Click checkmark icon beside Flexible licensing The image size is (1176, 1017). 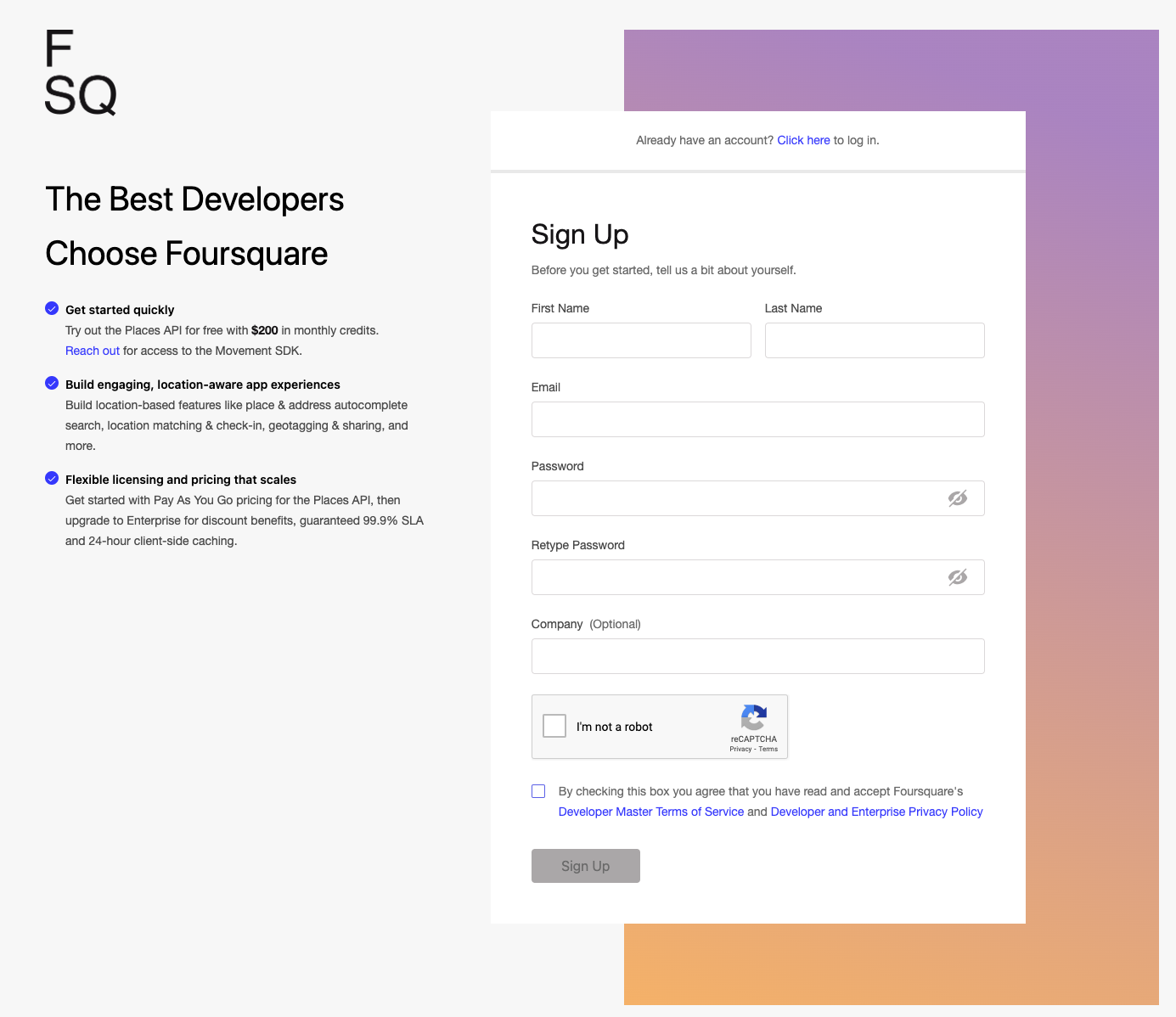[52, 478]
